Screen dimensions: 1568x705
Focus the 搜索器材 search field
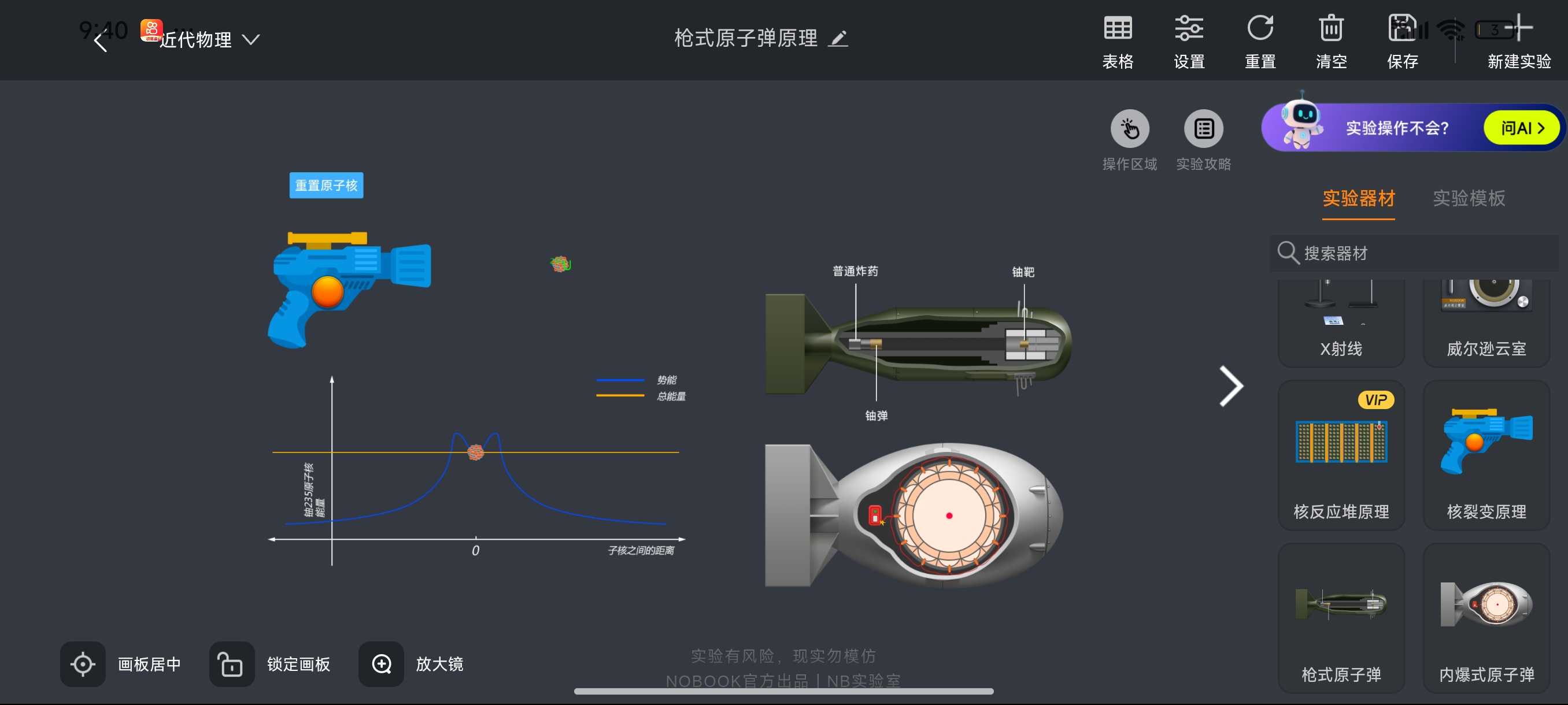tap(1415, 253)
